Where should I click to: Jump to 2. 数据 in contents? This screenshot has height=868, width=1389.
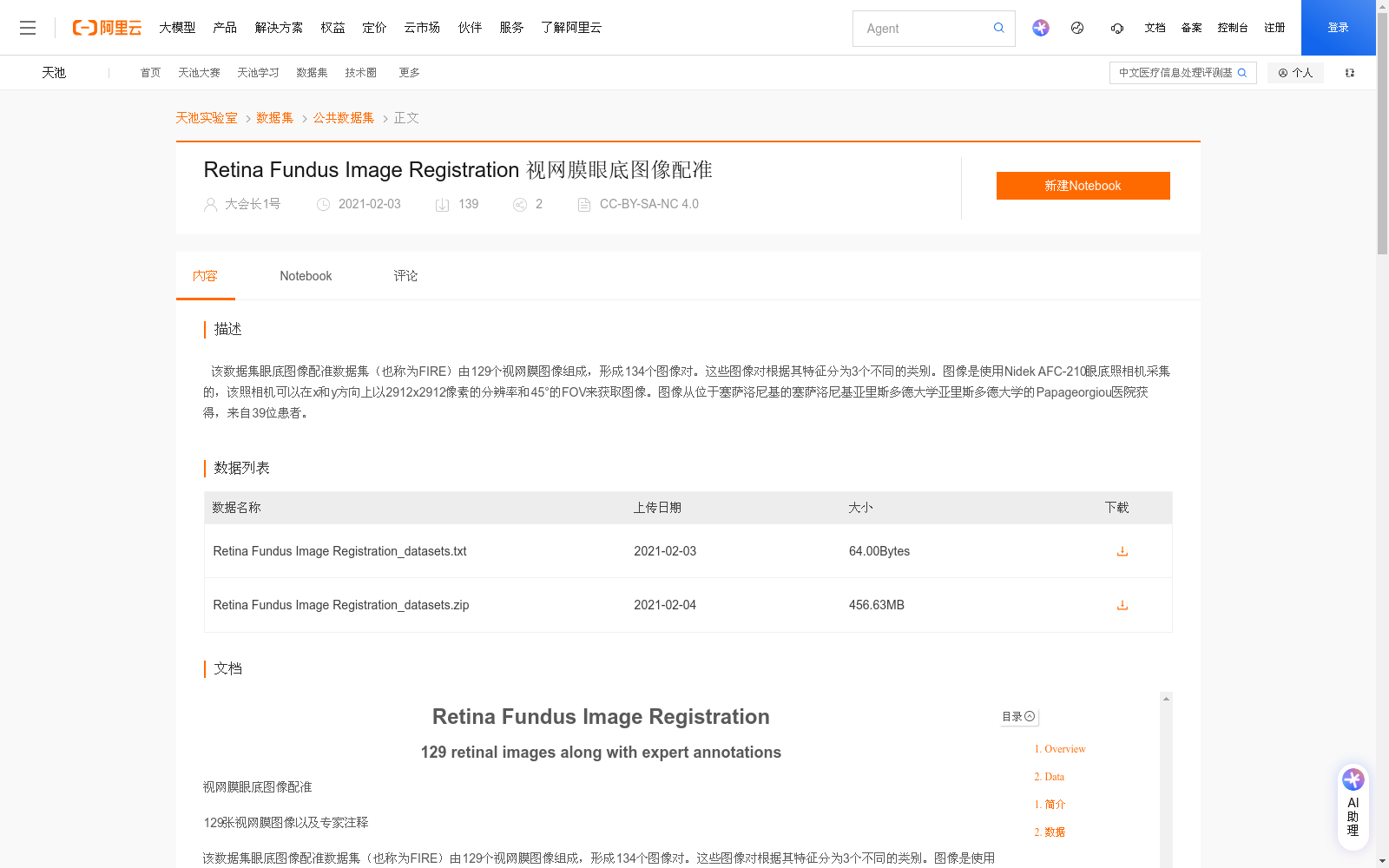coord(1050,832)
